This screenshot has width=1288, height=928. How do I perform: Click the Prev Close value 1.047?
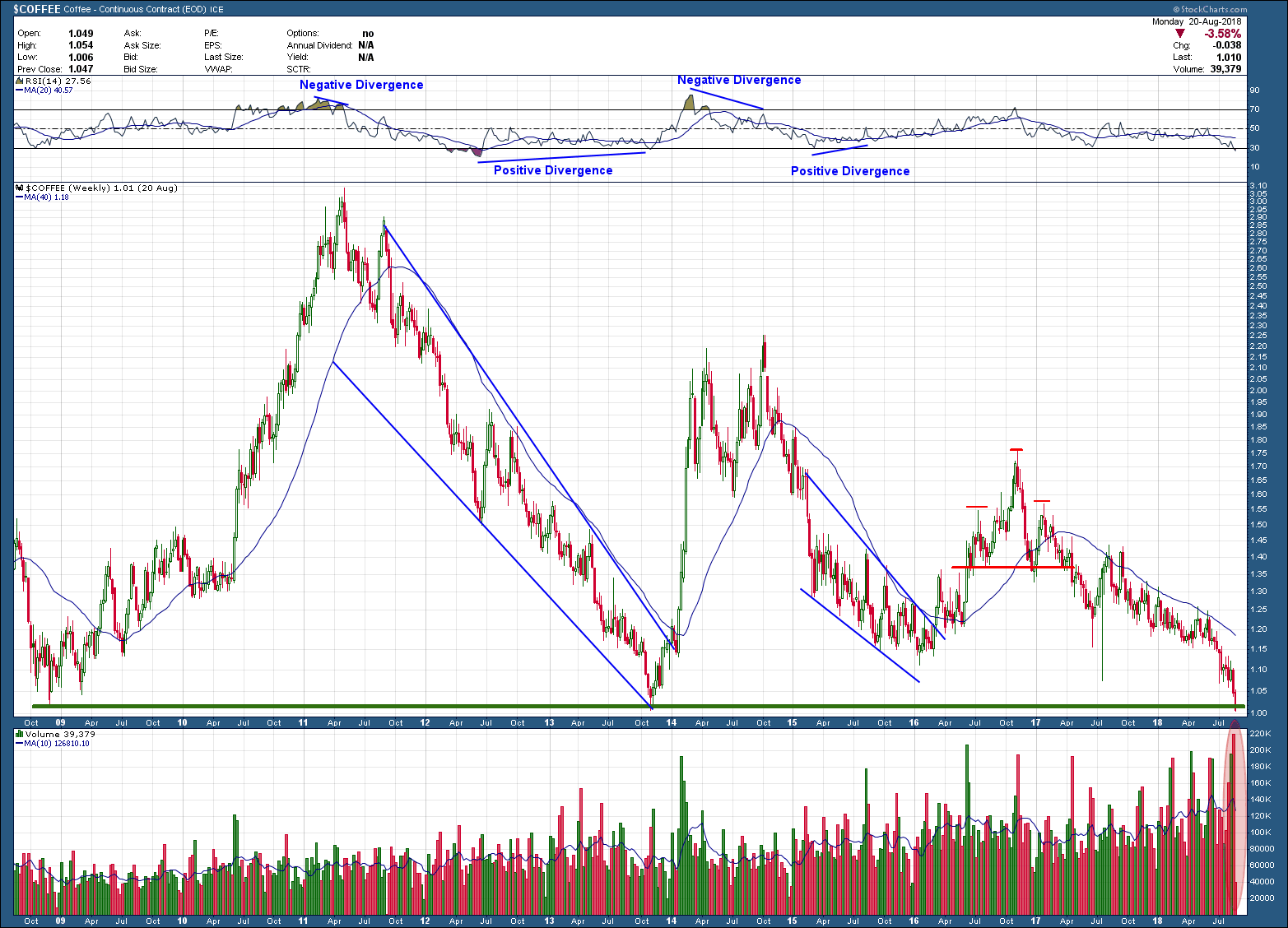tap(81, 70)
